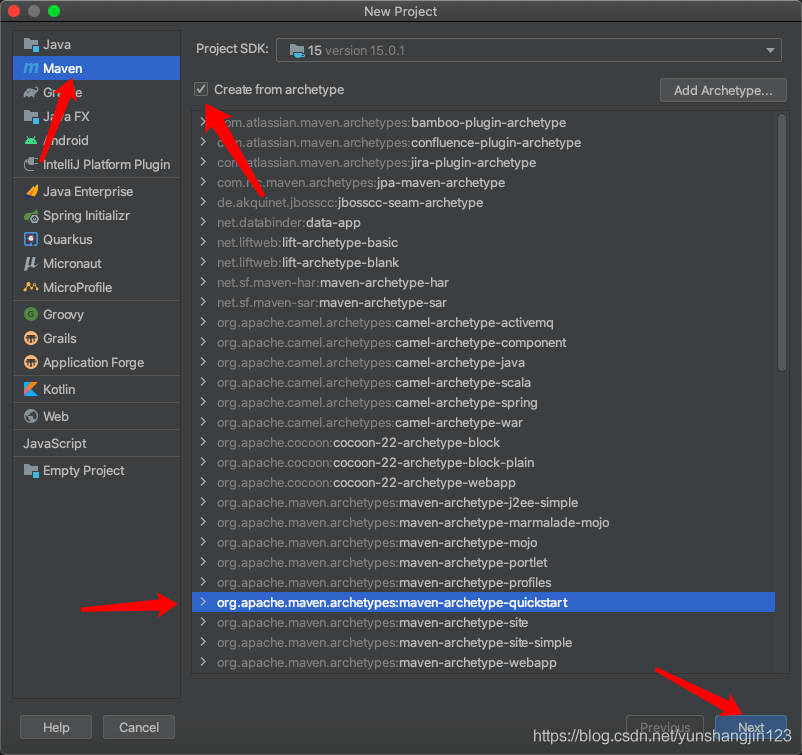
Task: Click the Java Enterprise icon
Action: pos(31,191)
